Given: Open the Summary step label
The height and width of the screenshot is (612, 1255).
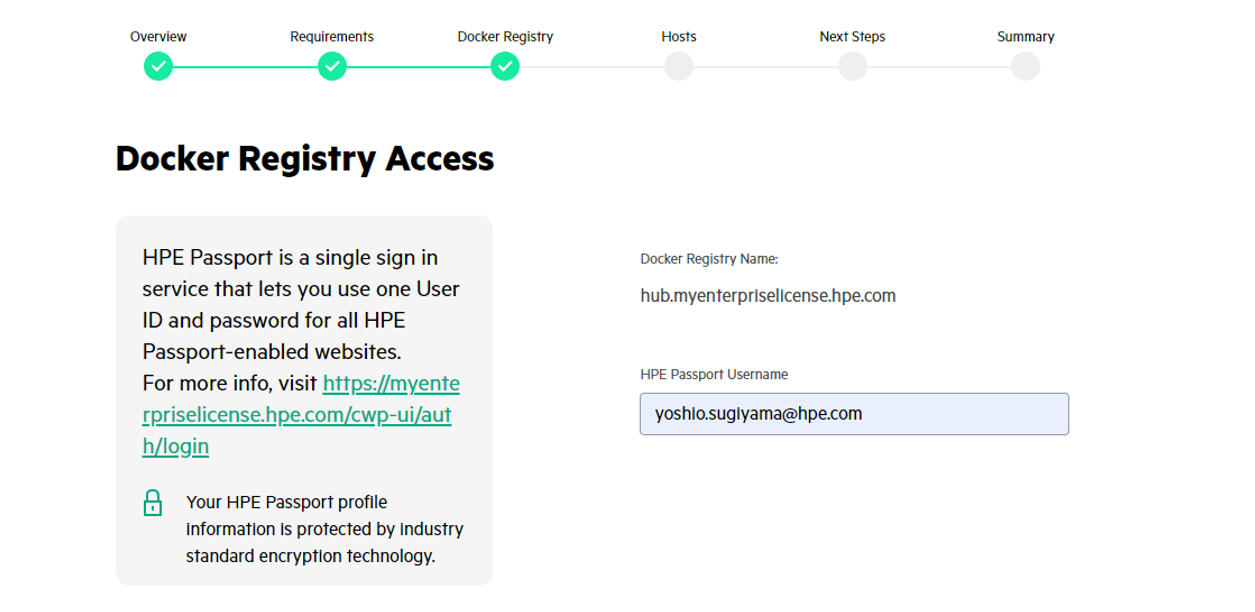Looking at the screenshot, I should [1025, 37].
